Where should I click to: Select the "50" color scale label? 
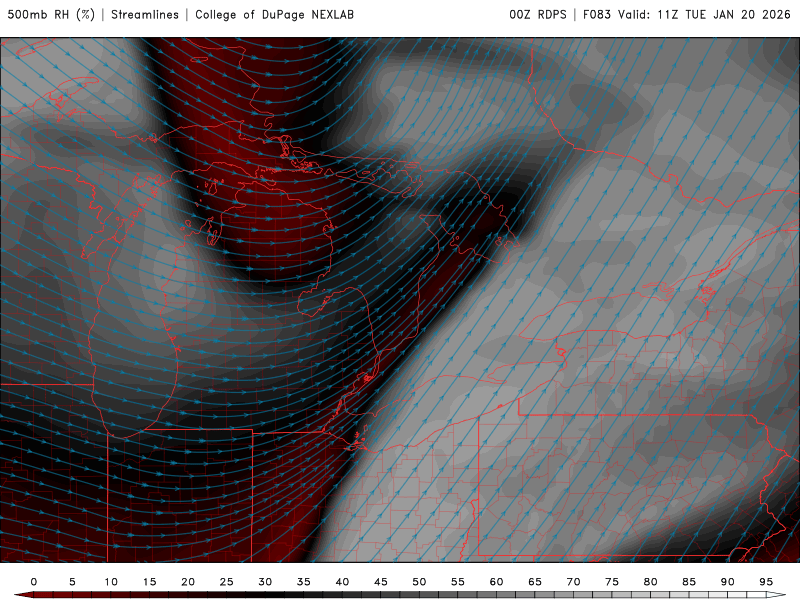tap(419, 582)
